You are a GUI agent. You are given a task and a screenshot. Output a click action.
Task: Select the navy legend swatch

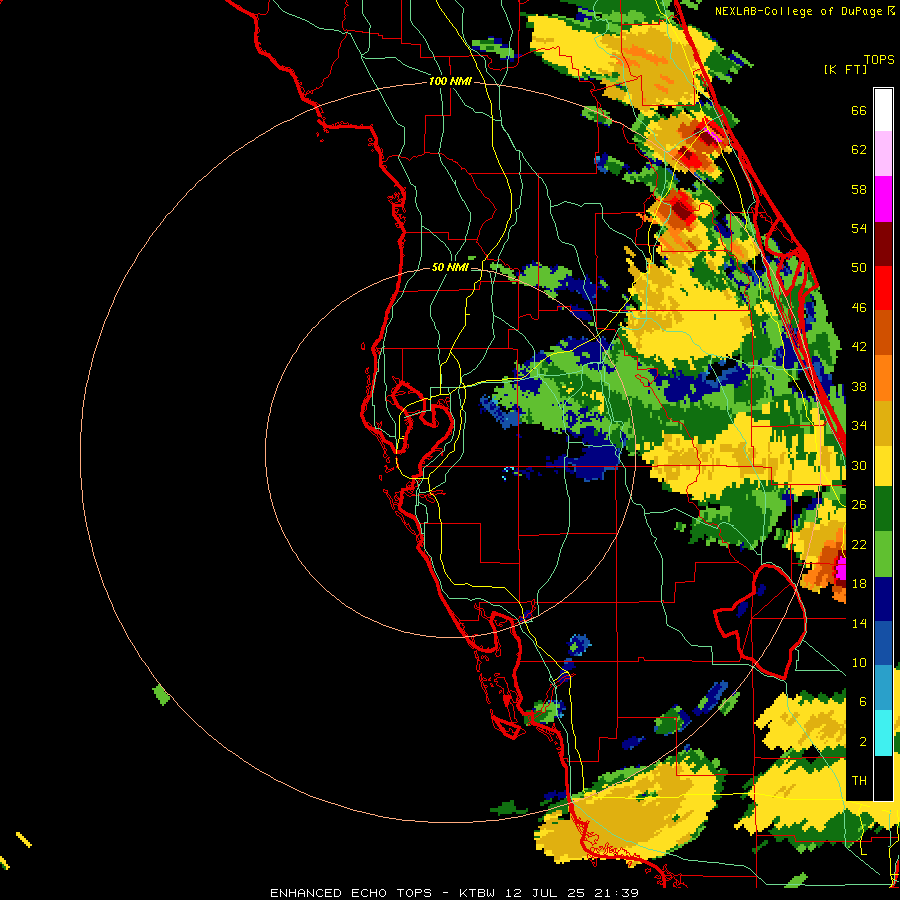coord(883,599)
